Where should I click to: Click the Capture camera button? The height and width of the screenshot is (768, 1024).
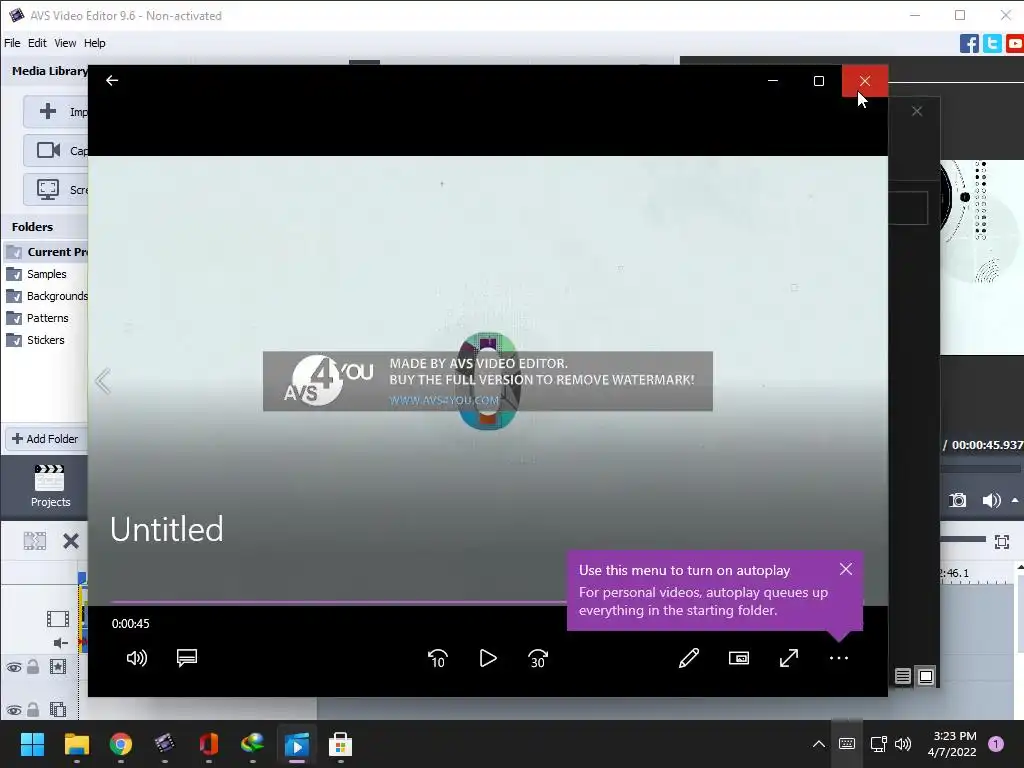(56, 151)
